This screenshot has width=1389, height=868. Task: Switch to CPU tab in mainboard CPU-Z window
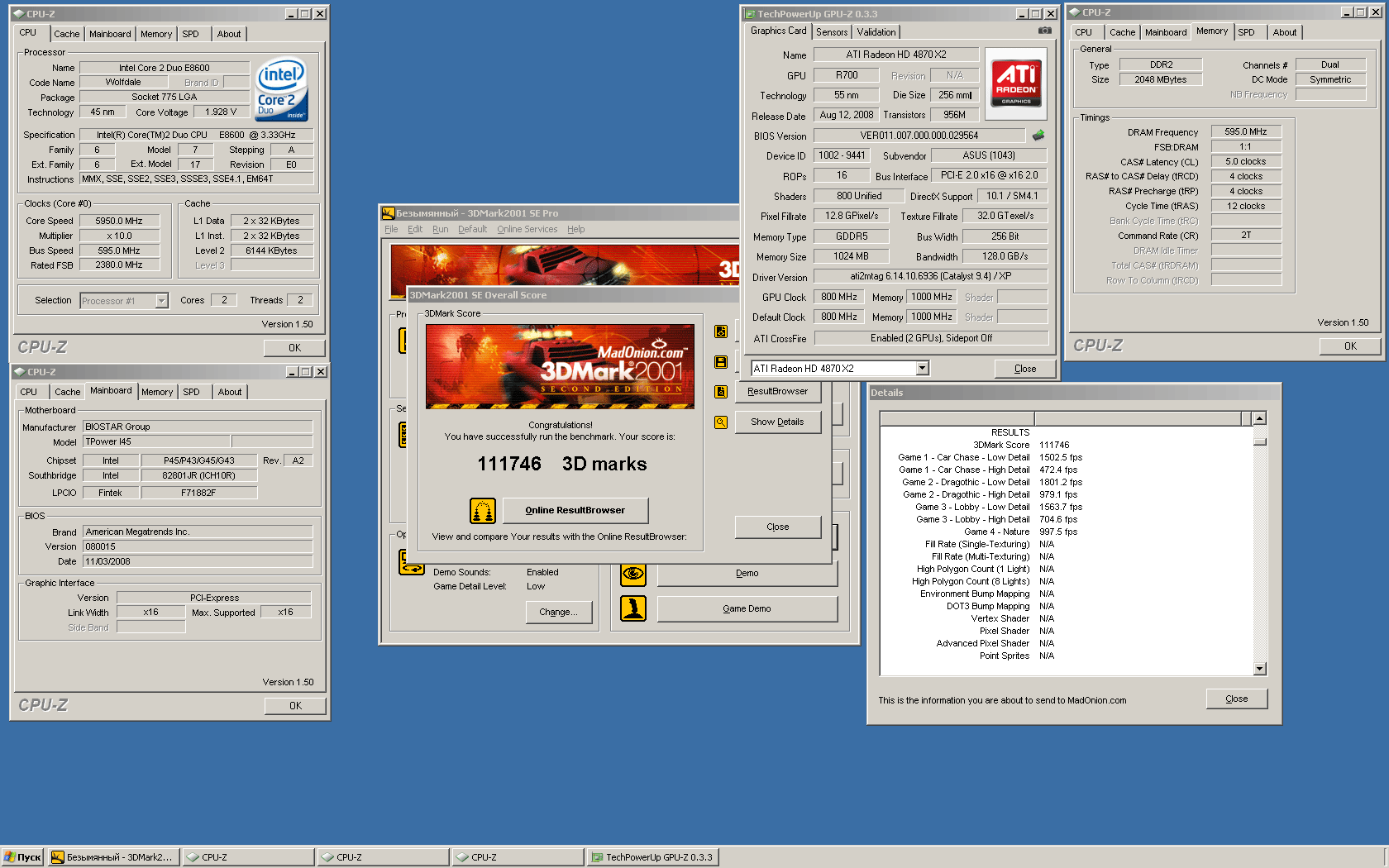(x=28, y=392)
